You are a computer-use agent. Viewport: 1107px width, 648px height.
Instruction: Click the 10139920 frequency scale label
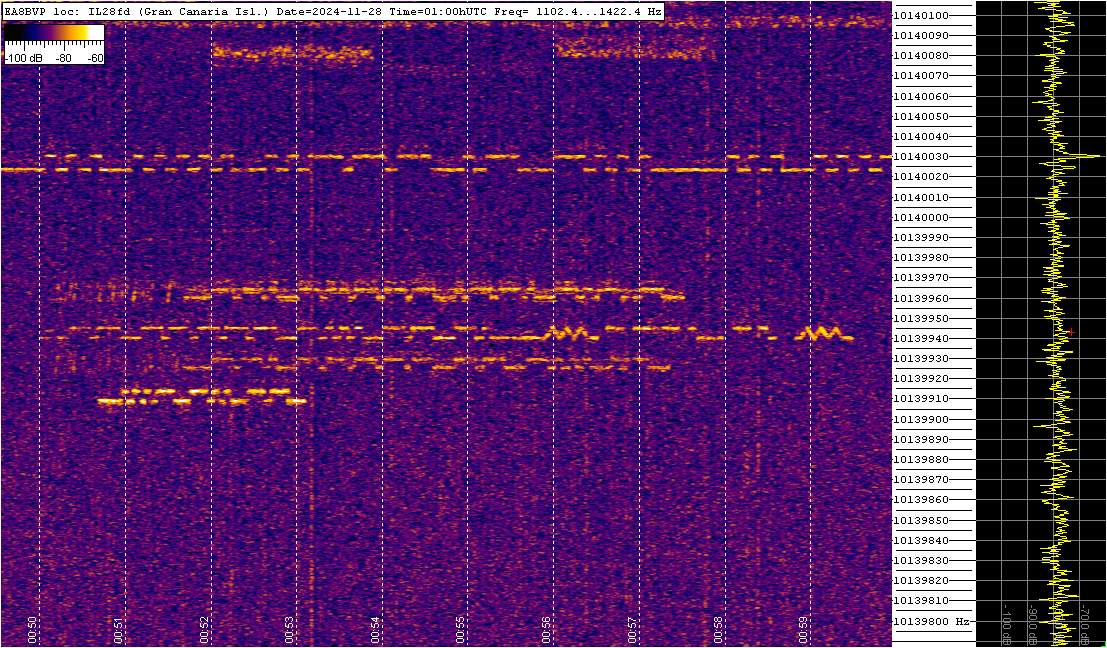point(921,378)
